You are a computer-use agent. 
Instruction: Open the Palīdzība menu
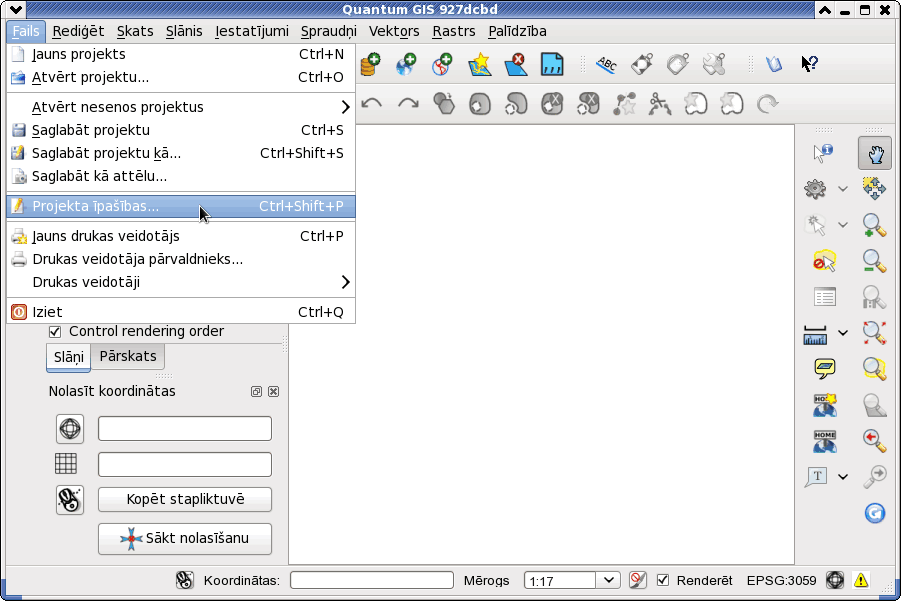coord(517,31)
